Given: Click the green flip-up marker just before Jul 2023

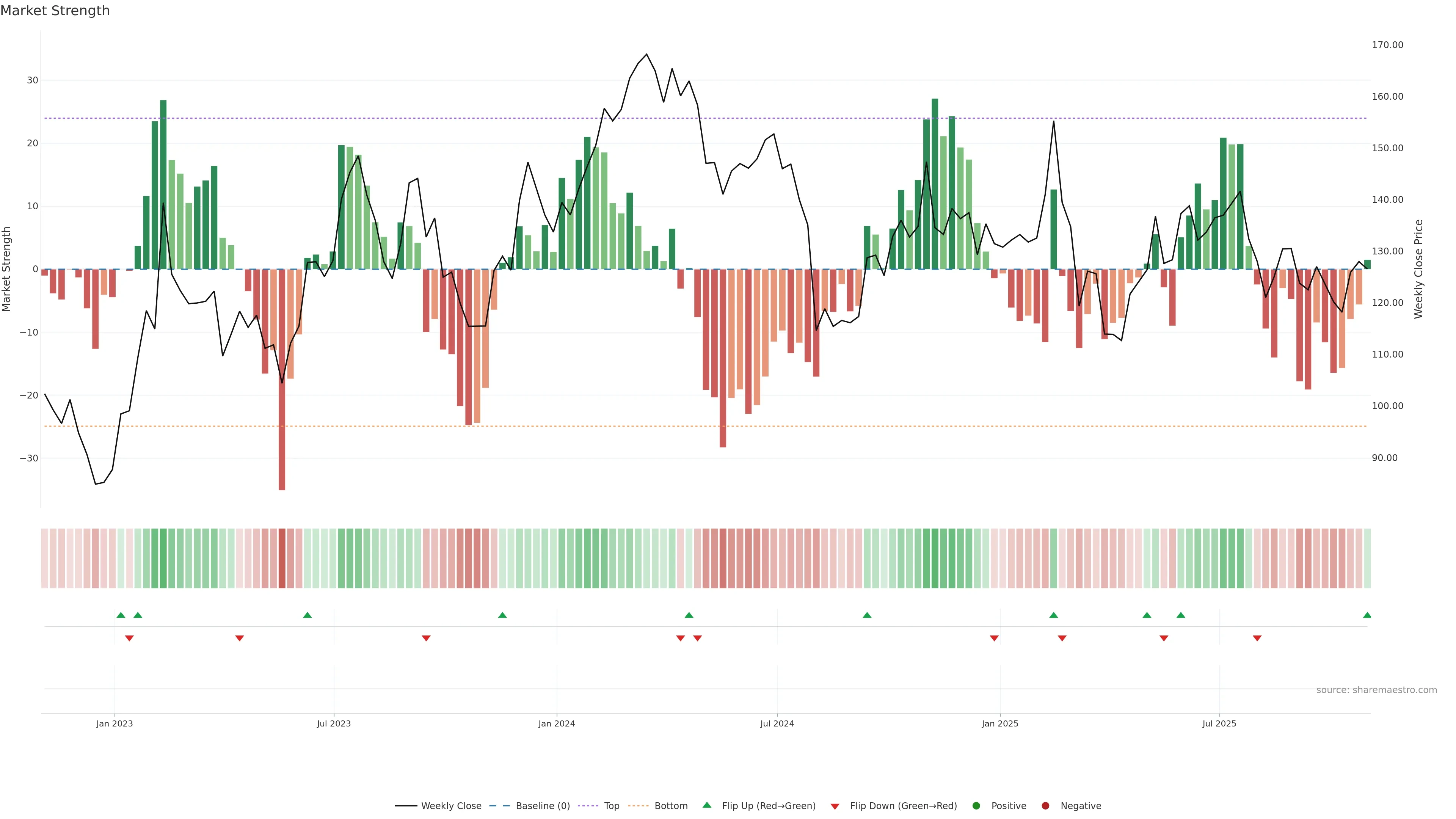Looking at the screenshot, I should (308, 615).
